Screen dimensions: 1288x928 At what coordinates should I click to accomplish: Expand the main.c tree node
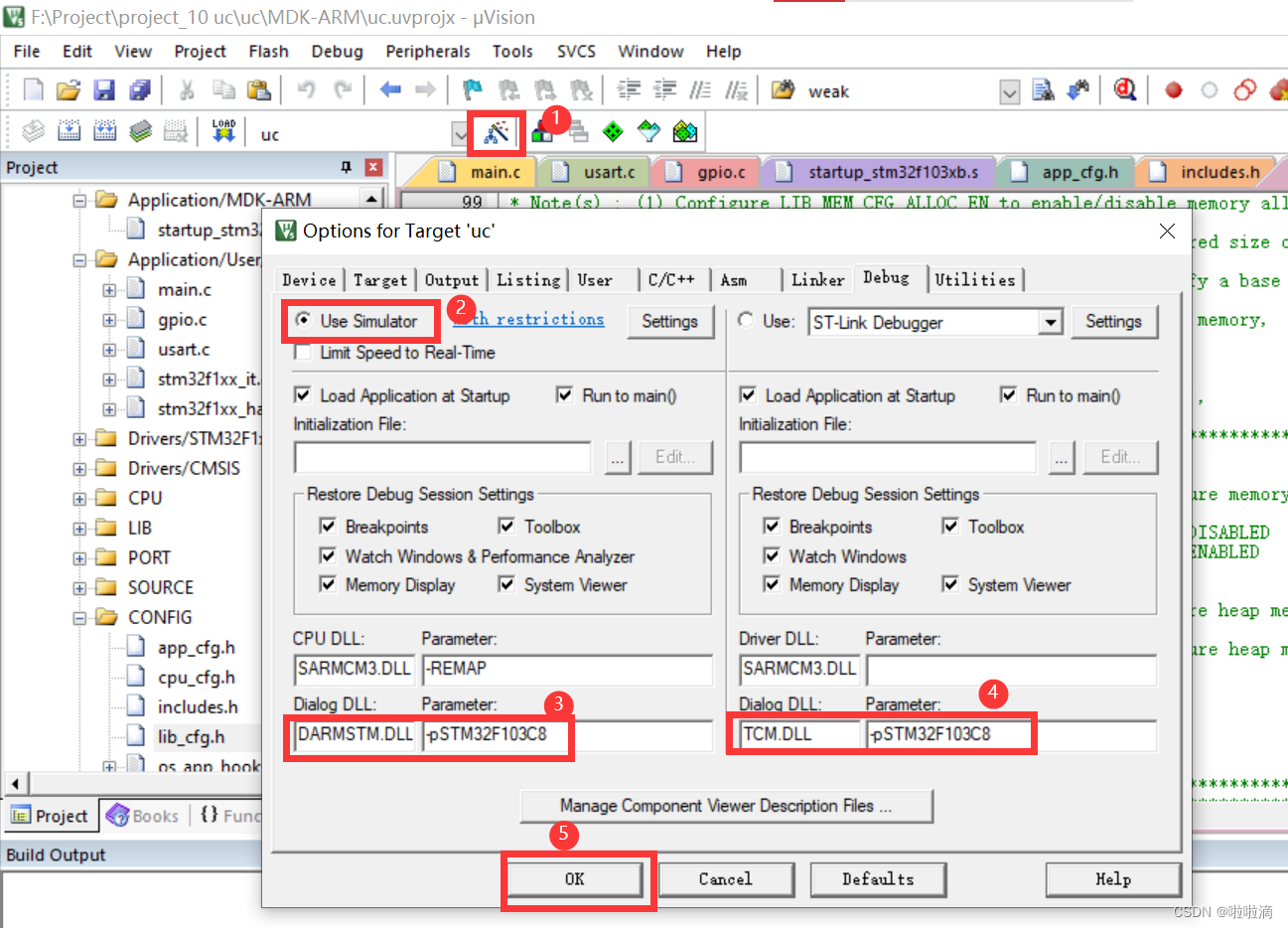(109, 290)
